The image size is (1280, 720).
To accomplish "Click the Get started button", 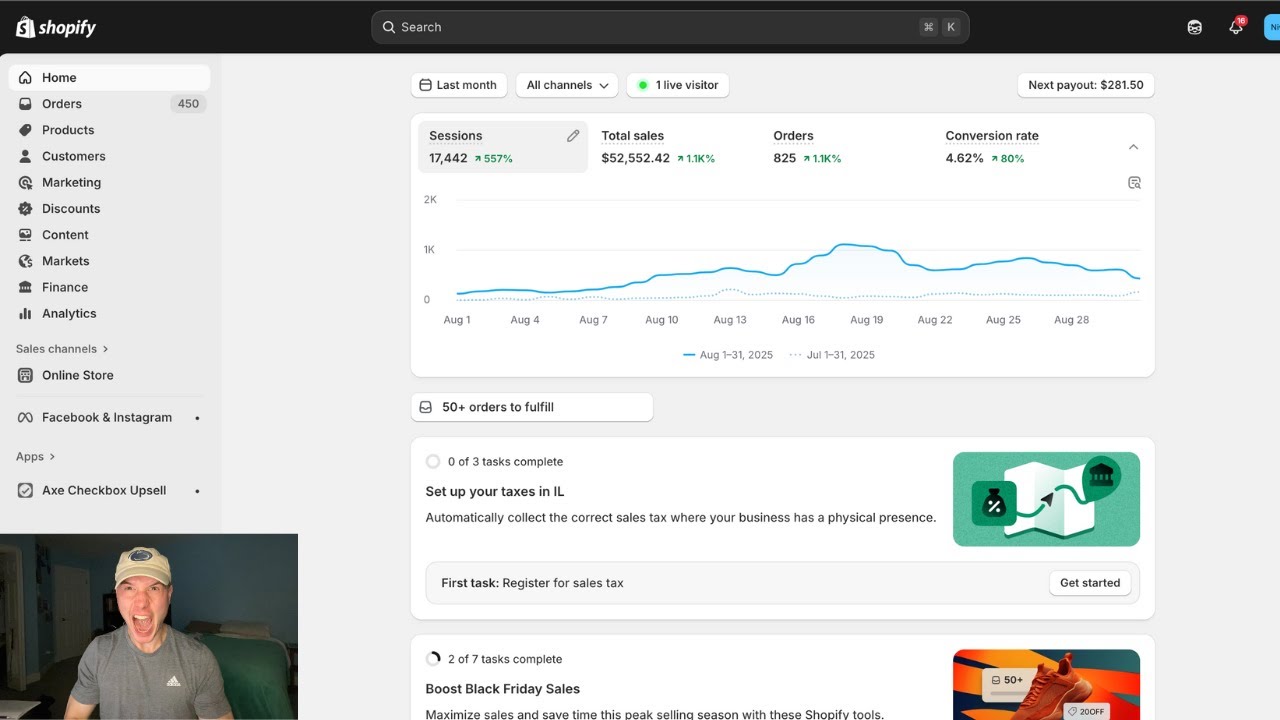I will coord(1090,583).
